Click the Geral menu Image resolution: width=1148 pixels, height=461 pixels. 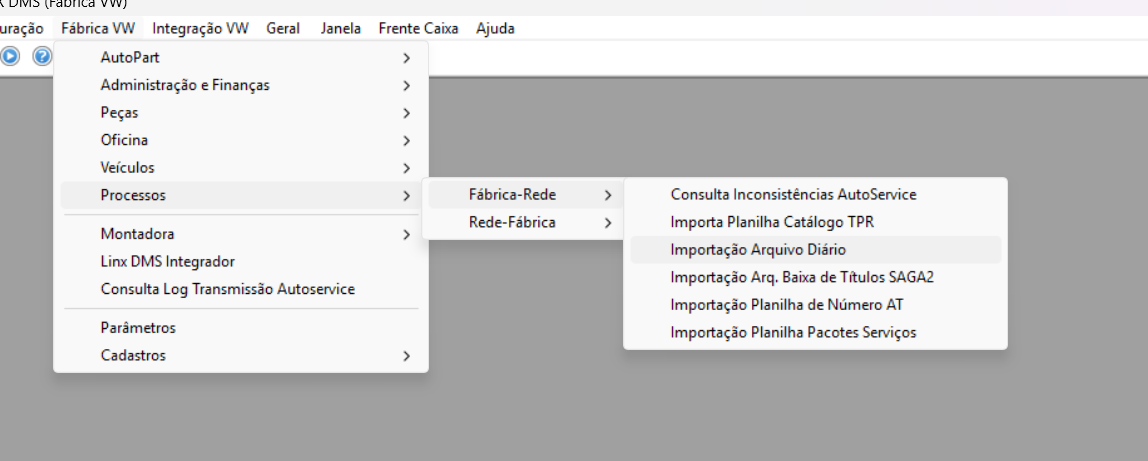pyautogui.click(x=283, y=29)
